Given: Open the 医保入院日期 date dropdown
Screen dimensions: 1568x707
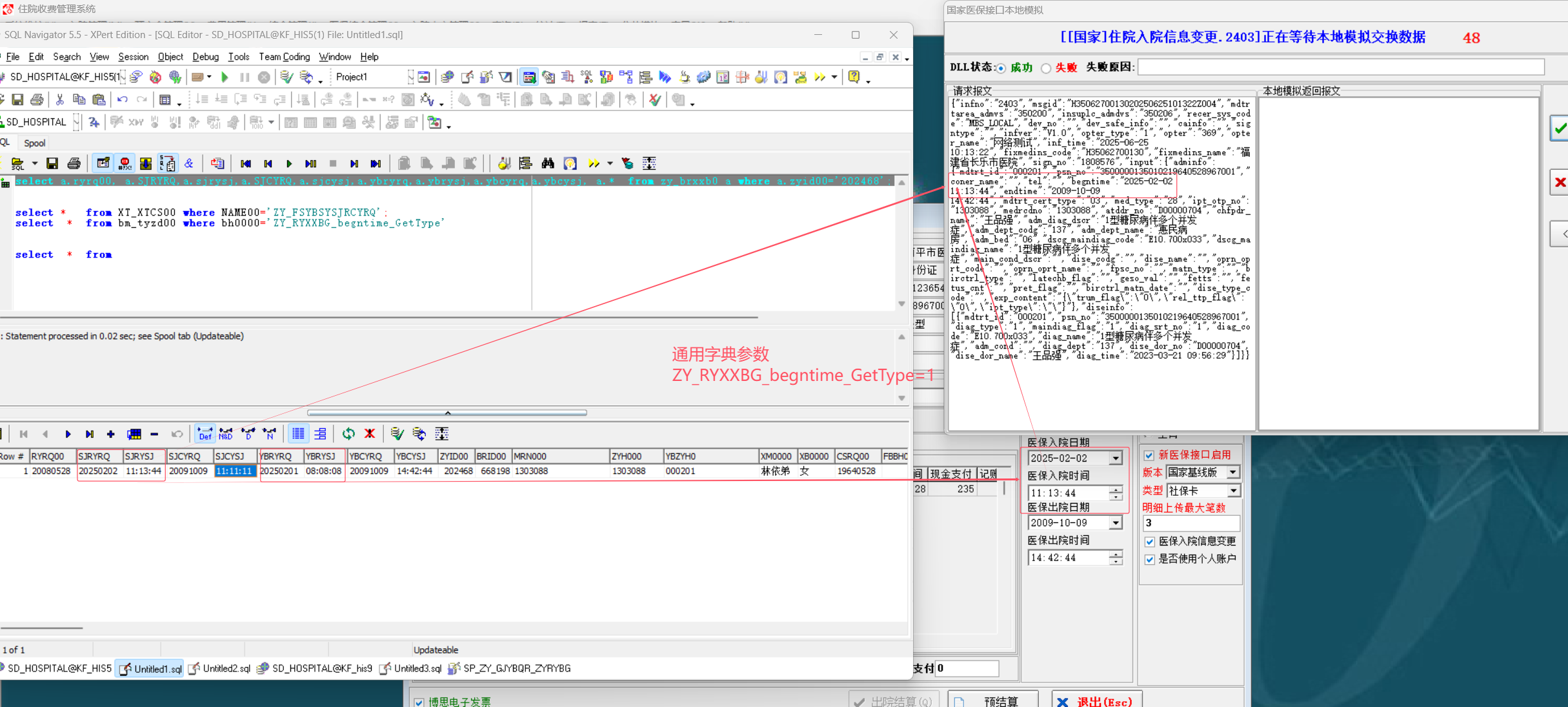Looking at the screenshot, I should tap(1116, 458).
